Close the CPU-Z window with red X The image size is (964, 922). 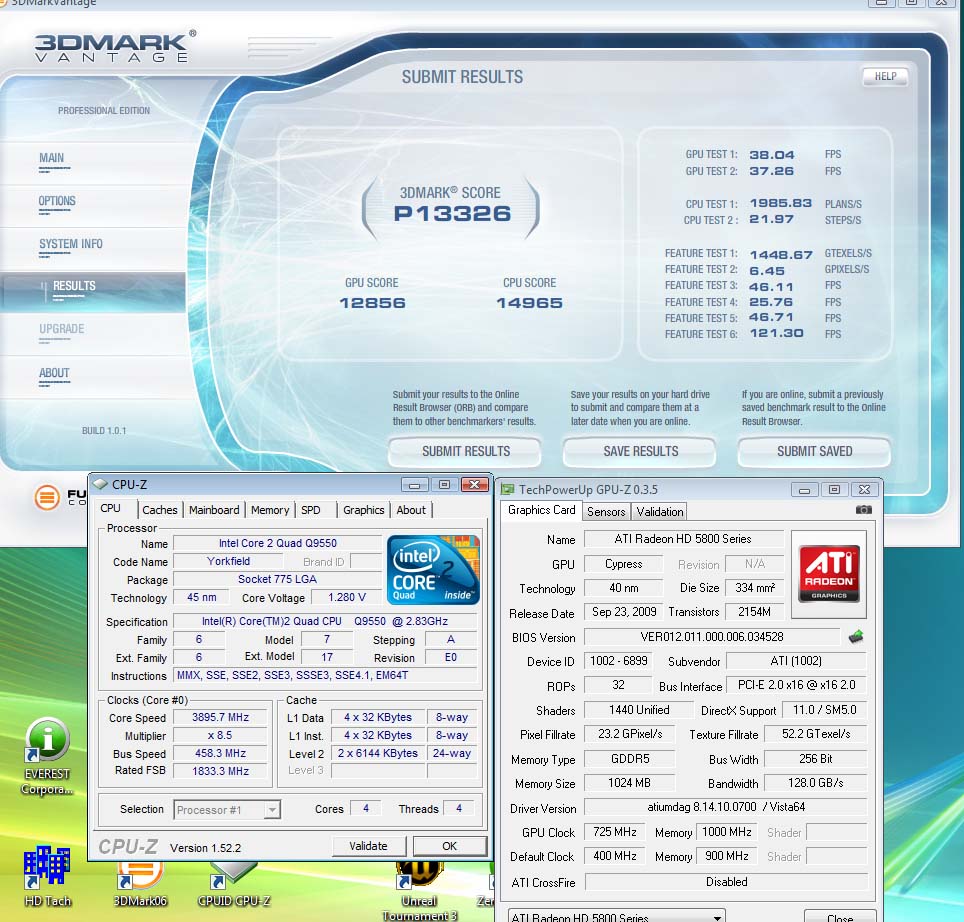point(475,485)
